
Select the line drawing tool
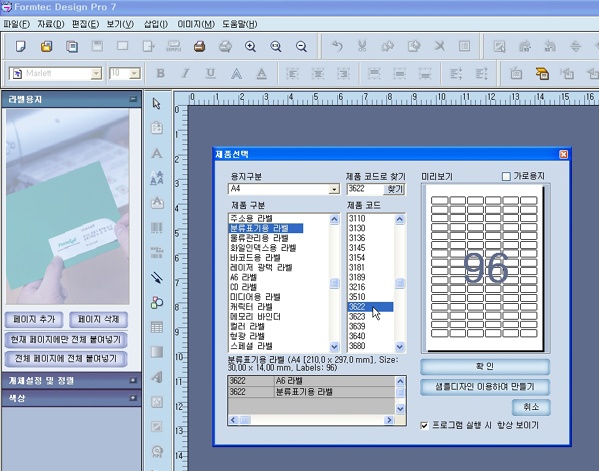pos(157,278)
